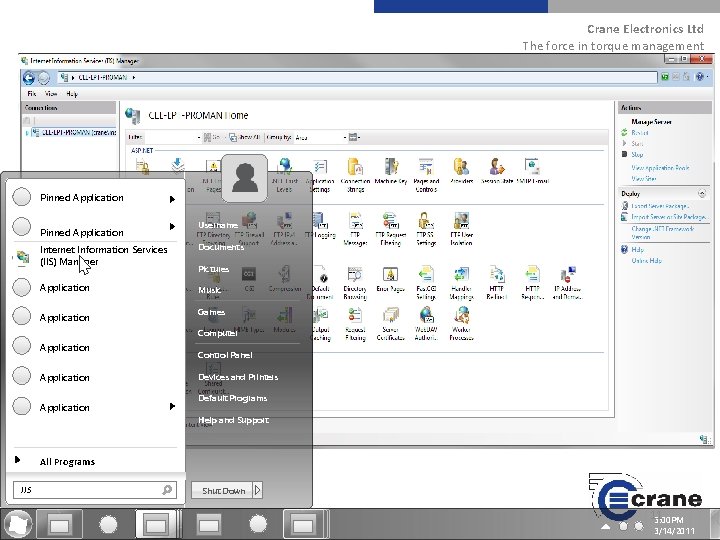Launch Internet Information Services (IIS) Manager entry

coord(95,256)
